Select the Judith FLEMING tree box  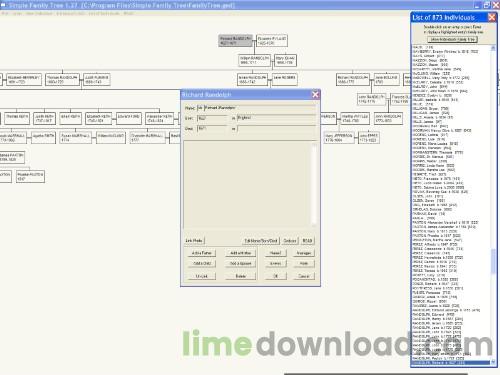point(96,80)
